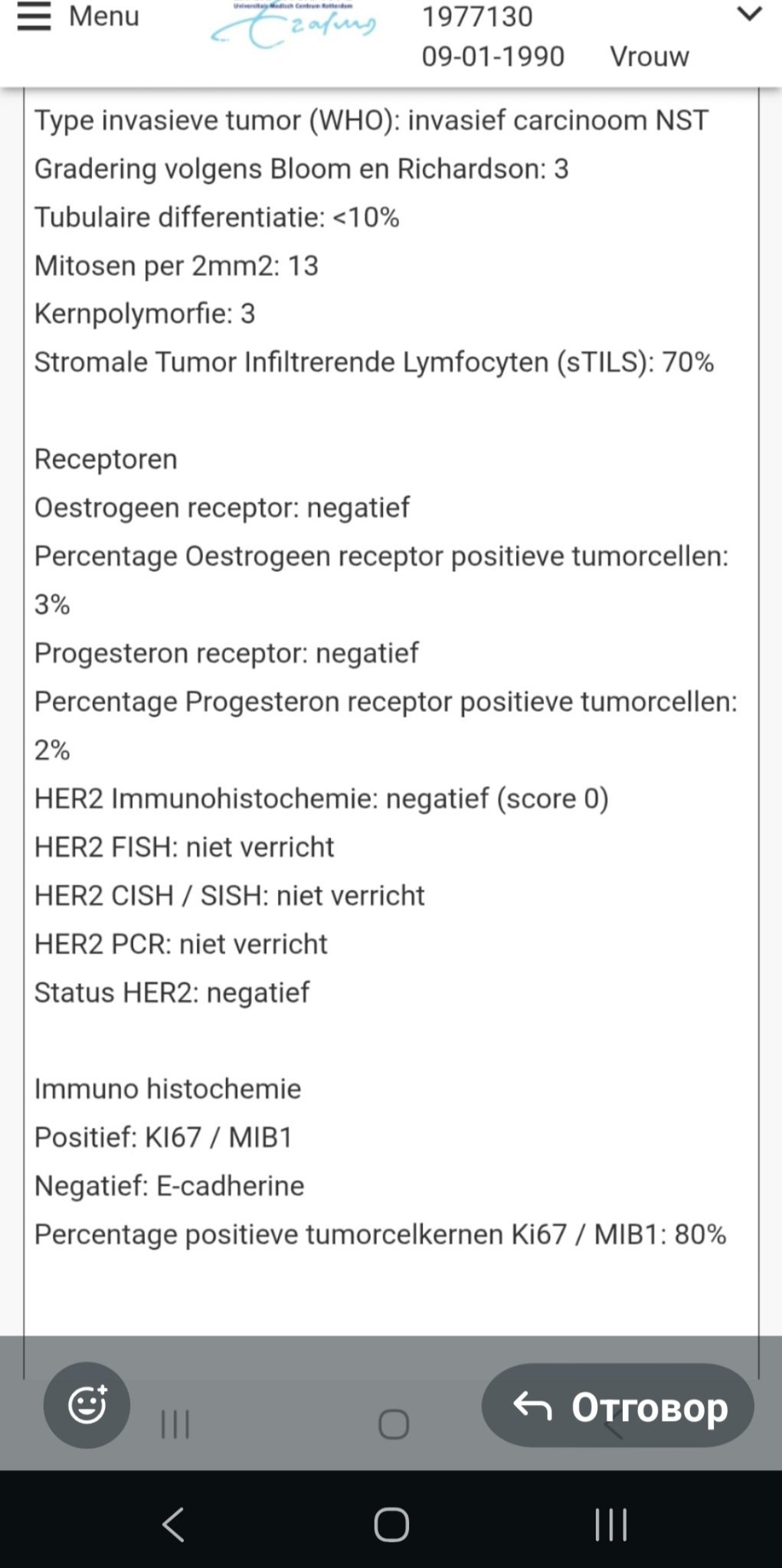This screenshot has height=1568, width=782.
Task: Click the Receptoren section heading
Action: [x=106, y=459]
